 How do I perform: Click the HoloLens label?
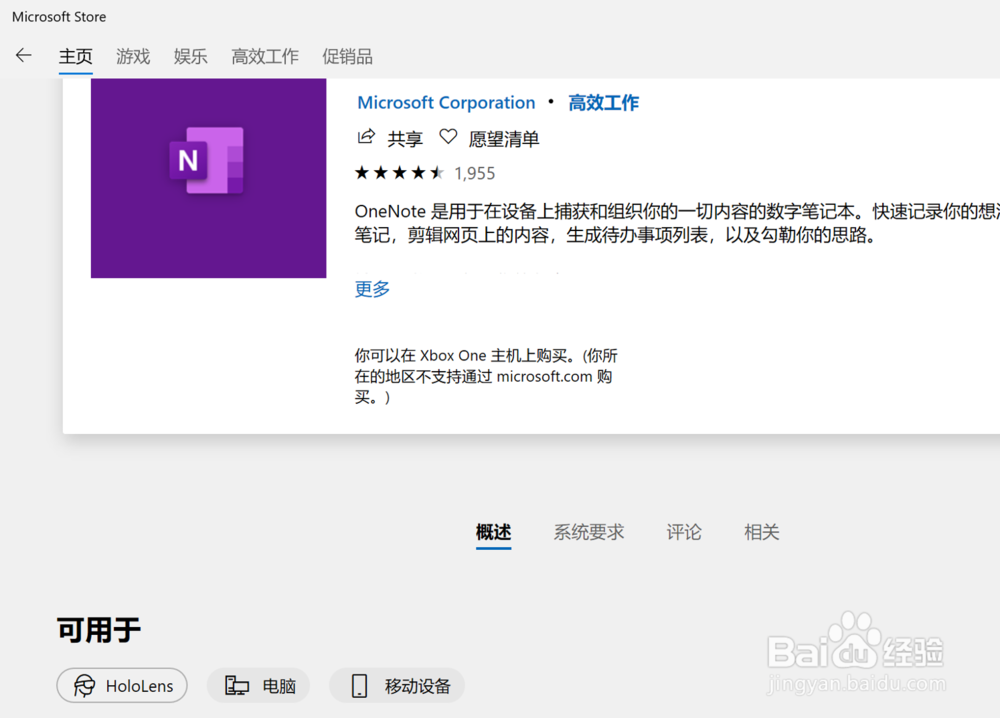(x=140, y=686)
